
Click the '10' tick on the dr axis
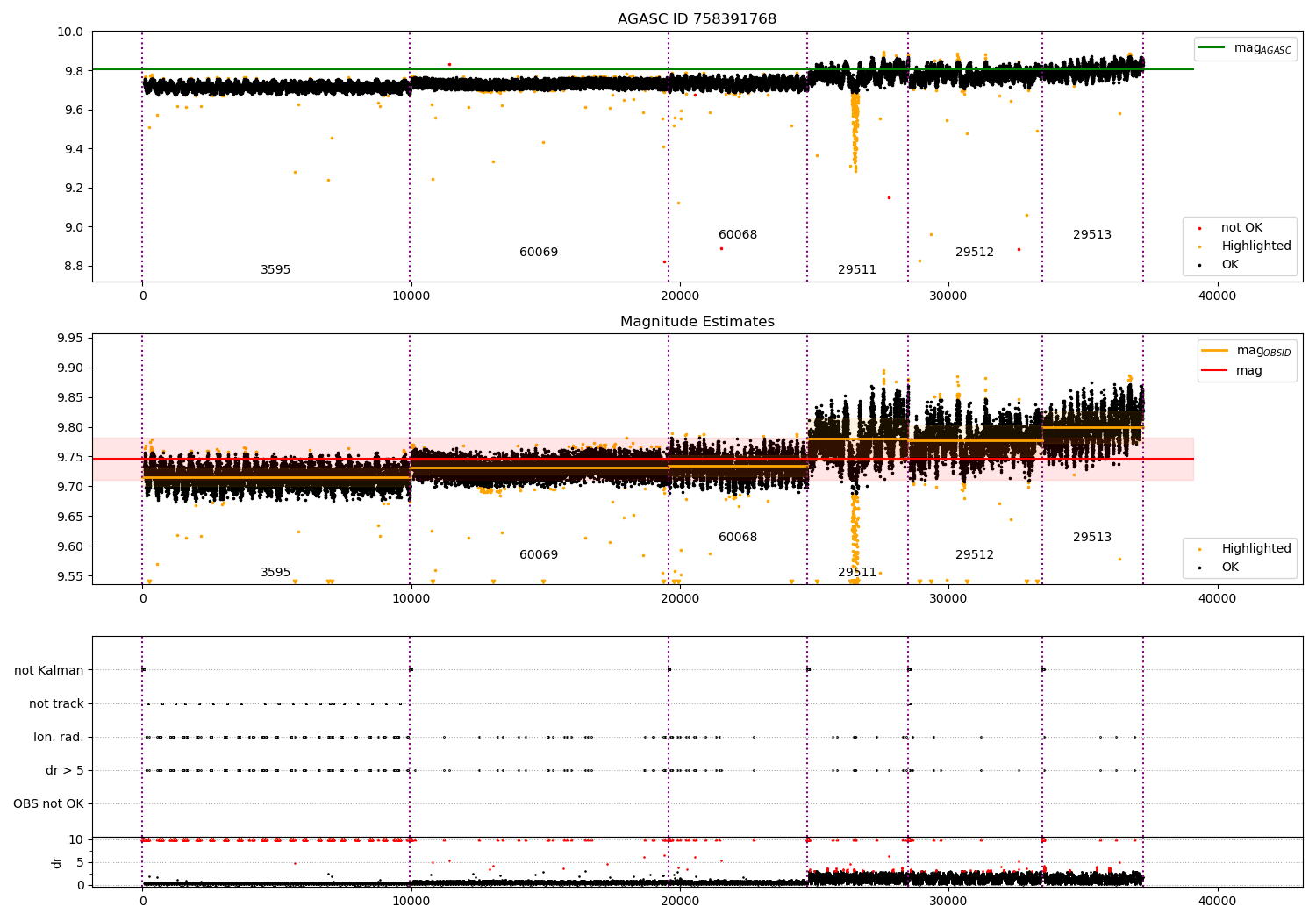tap(76, 839)
